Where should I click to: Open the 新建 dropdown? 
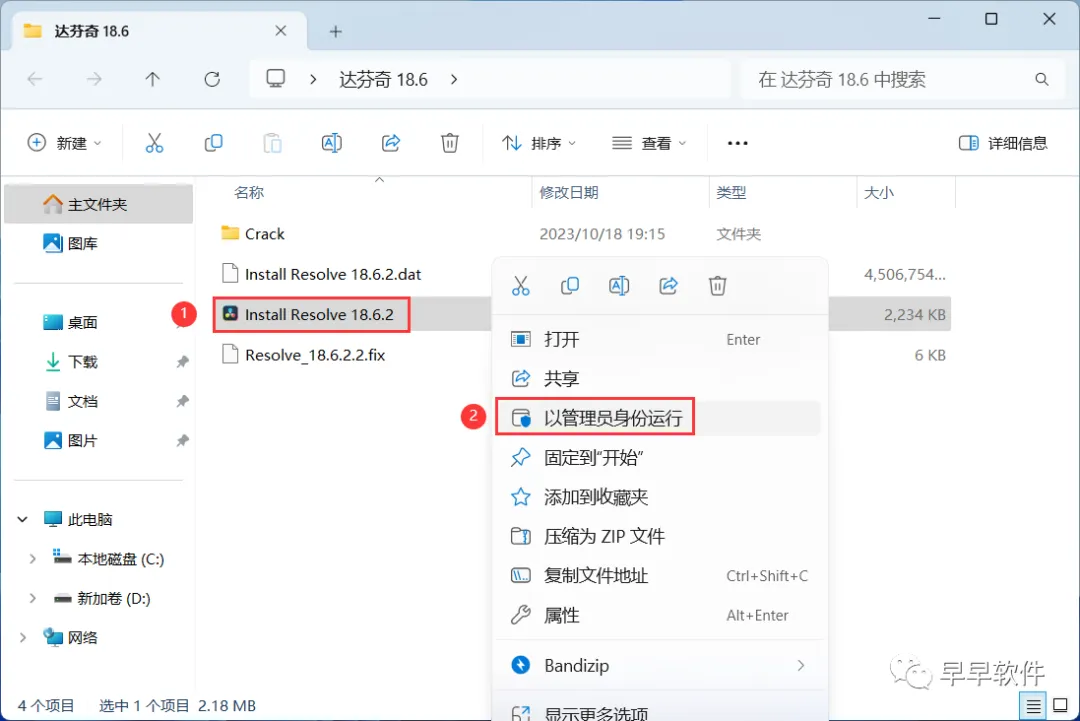click(x=65, y=143)
